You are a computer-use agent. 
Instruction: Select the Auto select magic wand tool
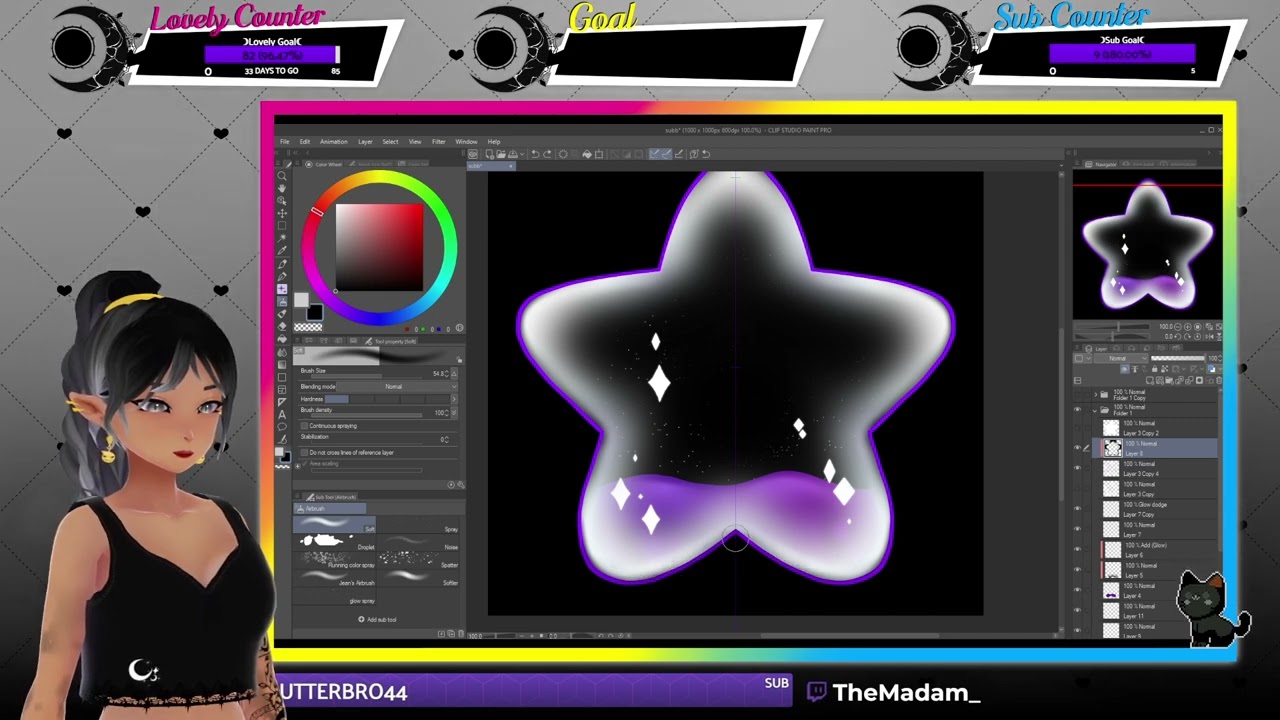click(x=282, y=238)
